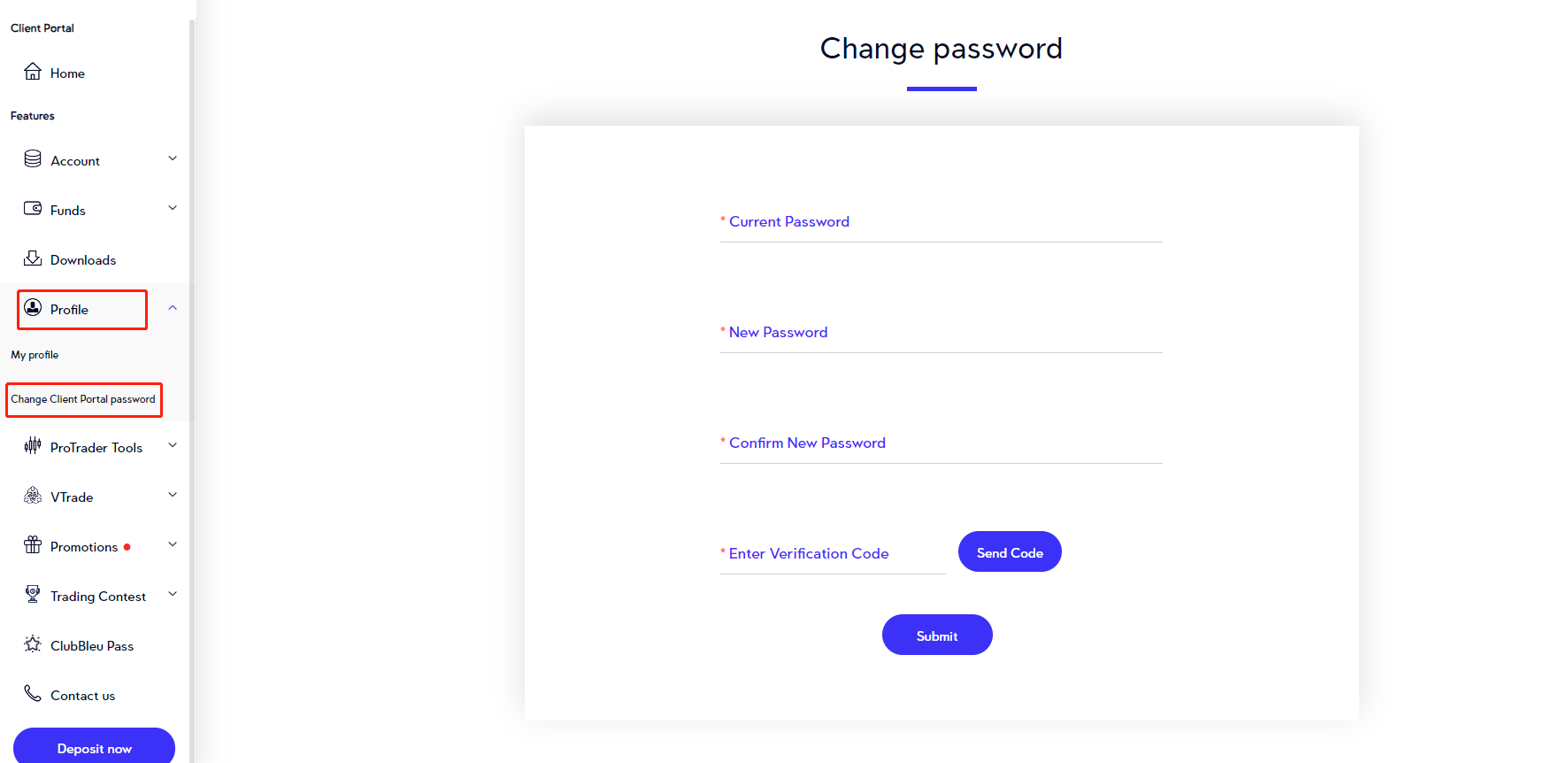Click the Funds wallet icon
The height and width of the screenshot is (763, 1568).
click(x=33, y=209)
